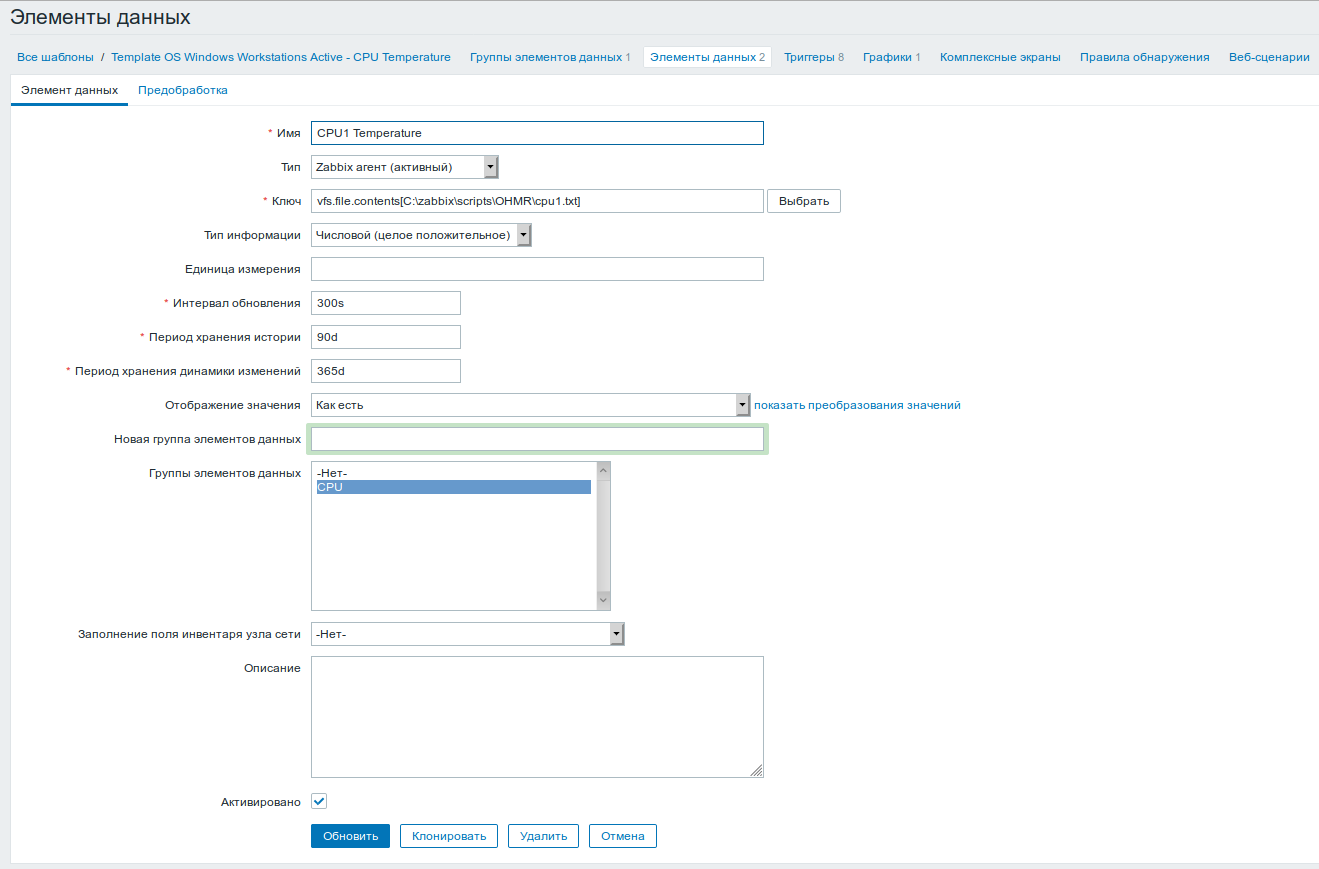The height and width of the screenshot is (869, 1319).
Task: Toggle the Активировано checkbox
Action: point(319,801)
